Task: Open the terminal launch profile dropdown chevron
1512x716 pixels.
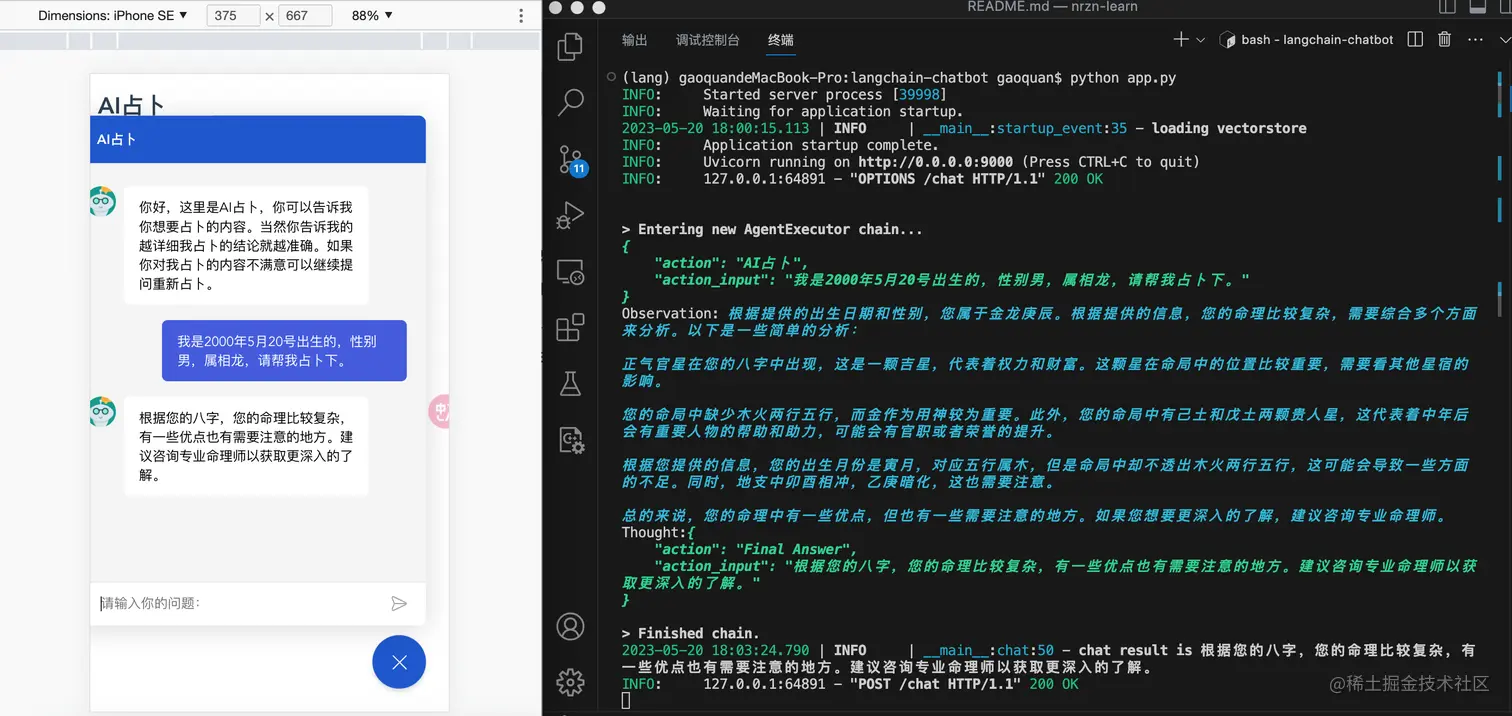Action: pos(1200,40)
